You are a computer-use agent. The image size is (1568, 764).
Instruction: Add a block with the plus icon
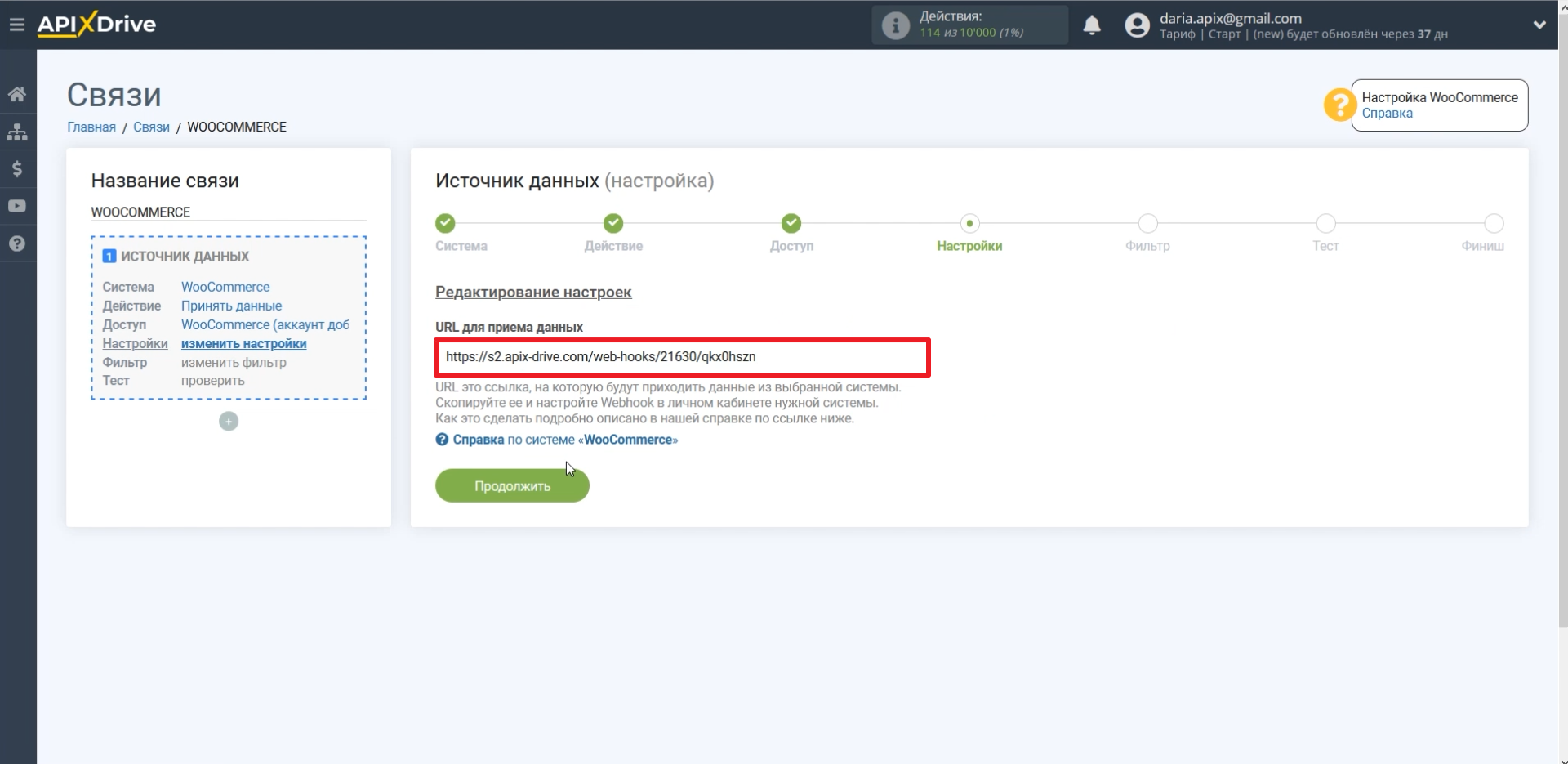pyautogui.click(x=229, y=421)
